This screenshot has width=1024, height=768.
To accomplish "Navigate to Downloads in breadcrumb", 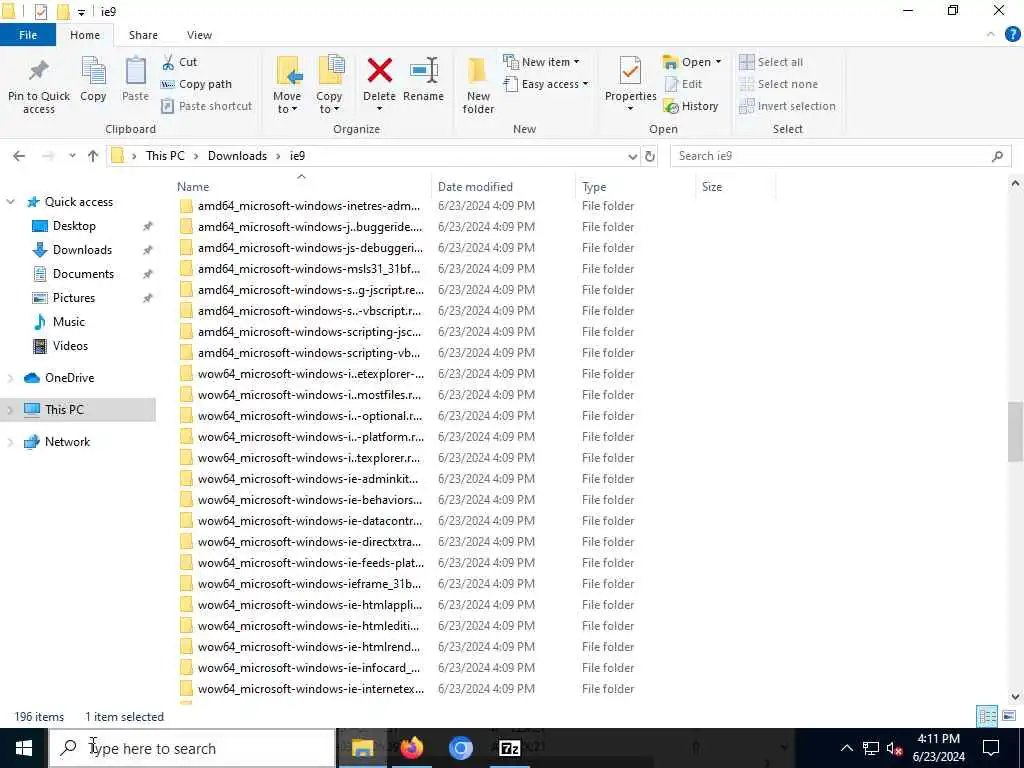I will click(x=237, y=156).
